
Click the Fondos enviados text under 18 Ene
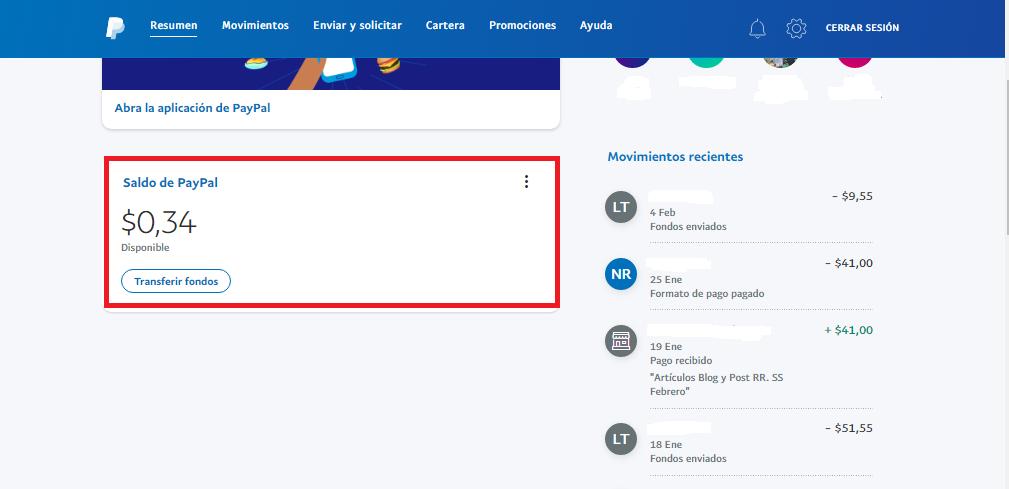[x=688, y=459]
